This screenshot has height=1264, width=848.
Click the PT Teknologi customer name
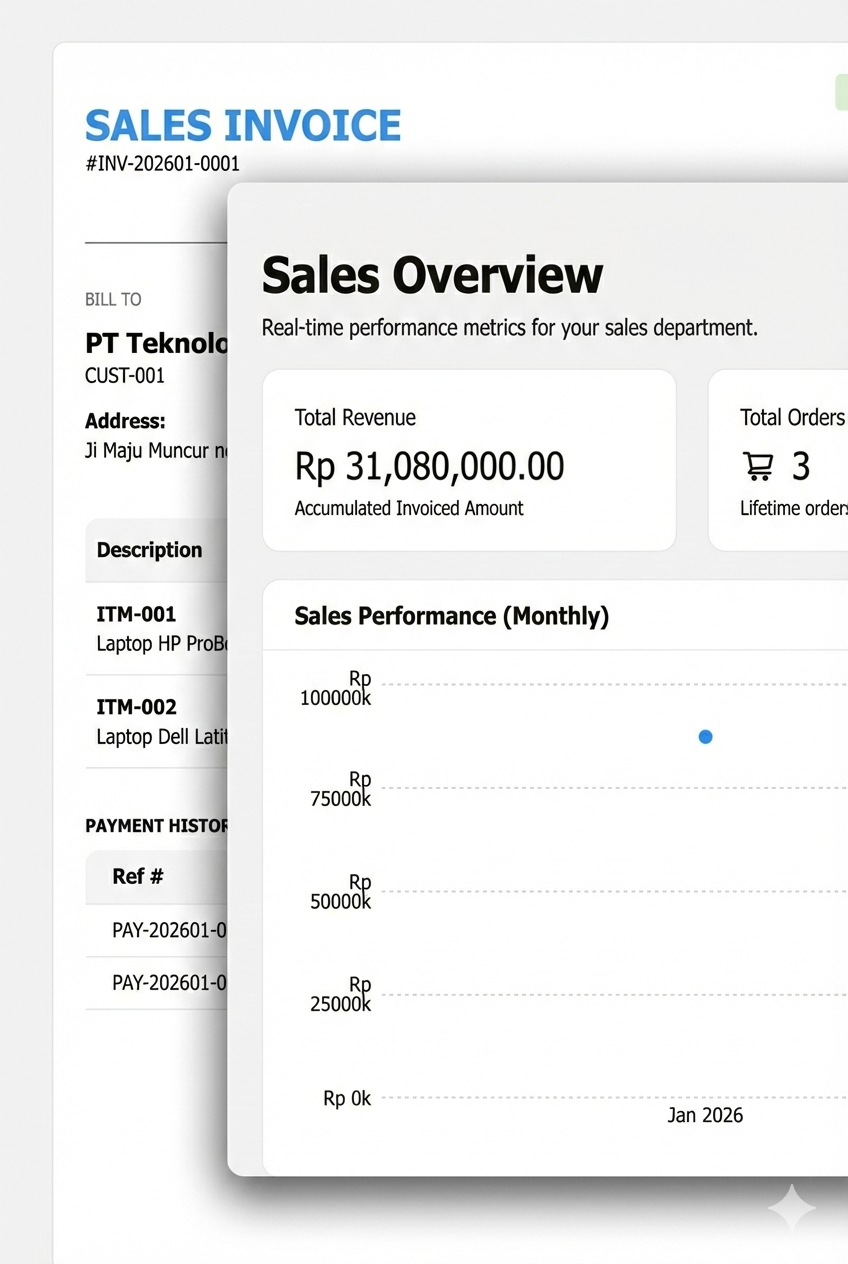[x=156, y=344]
